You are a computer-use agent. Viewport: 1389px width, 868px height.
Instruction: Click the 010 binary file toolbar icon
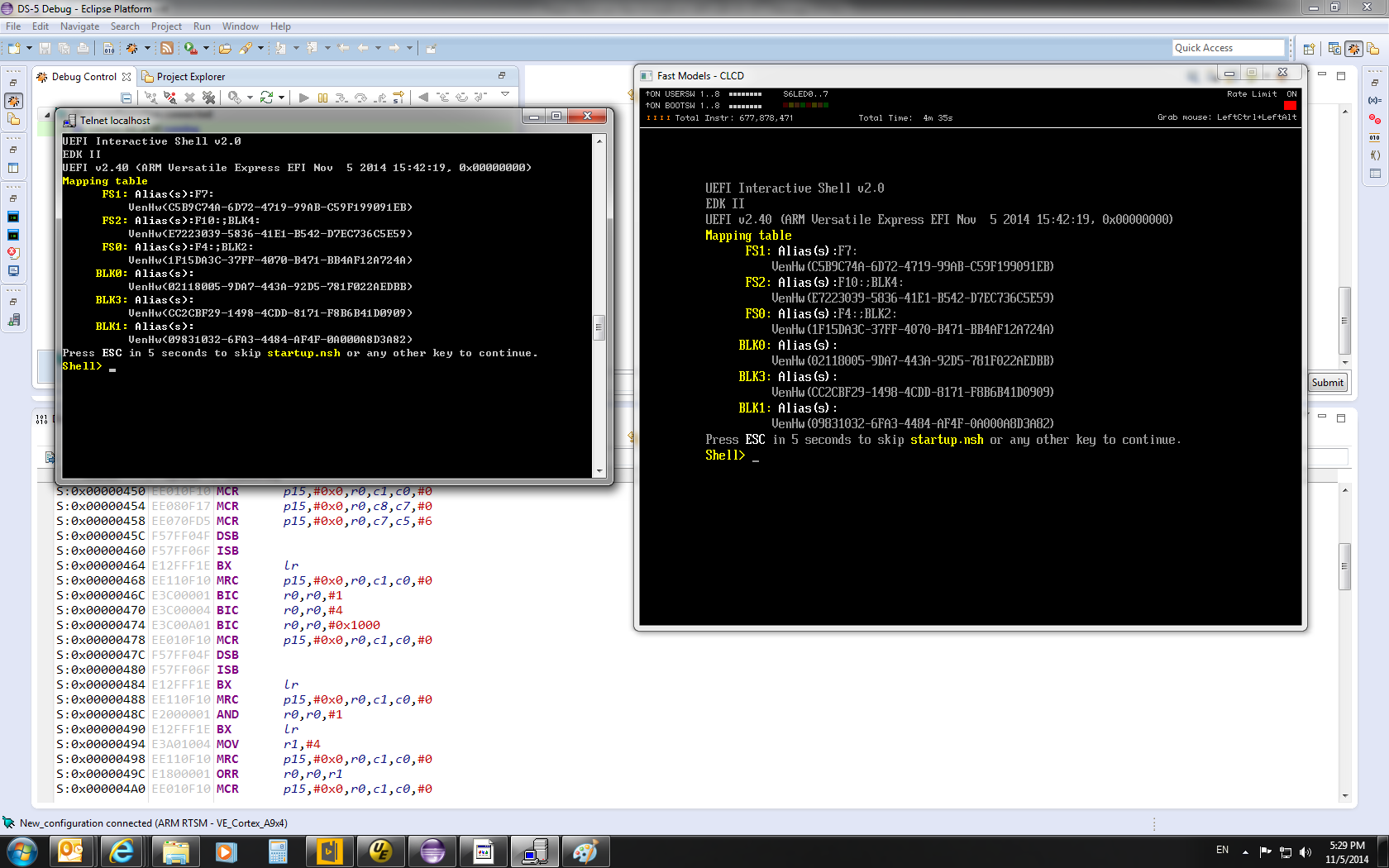tap(108, 49)
